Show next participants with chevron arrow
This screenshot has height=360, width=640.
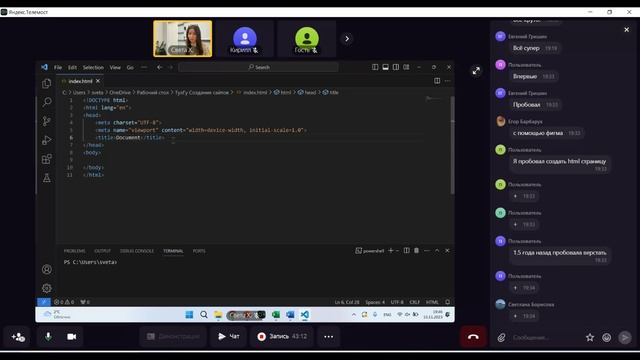(347, 39)
